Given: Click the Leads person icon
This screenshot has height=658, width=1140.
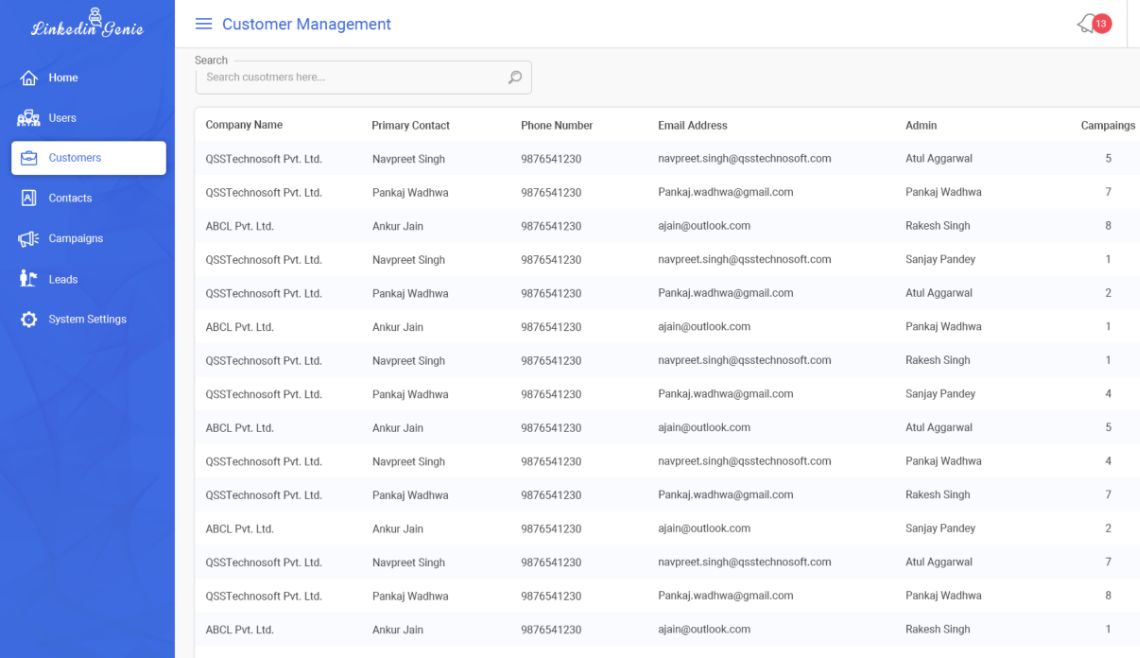Looking at the screenshot, I should (x=28, y=278).
